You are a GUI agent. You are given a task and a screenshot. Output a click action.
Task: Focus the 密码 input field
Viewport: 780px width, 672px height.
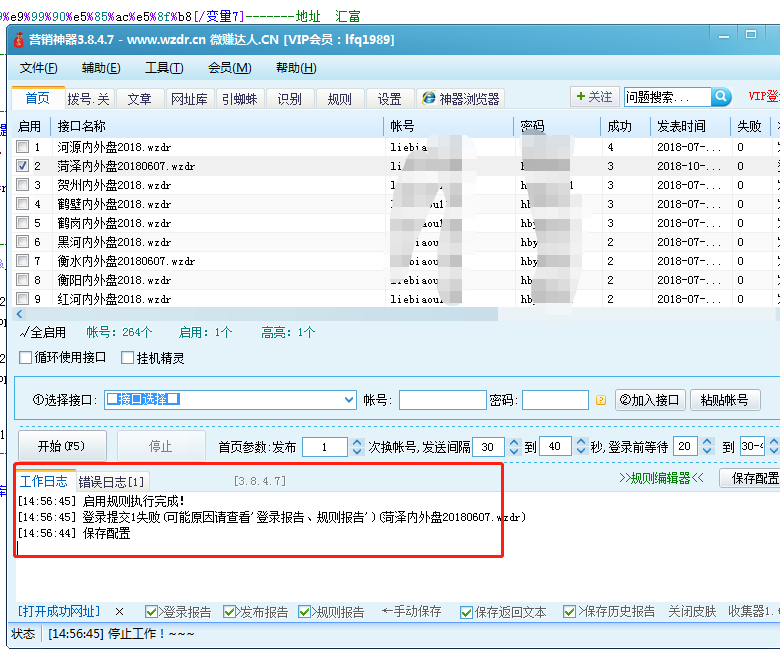[x=555, y=400]
